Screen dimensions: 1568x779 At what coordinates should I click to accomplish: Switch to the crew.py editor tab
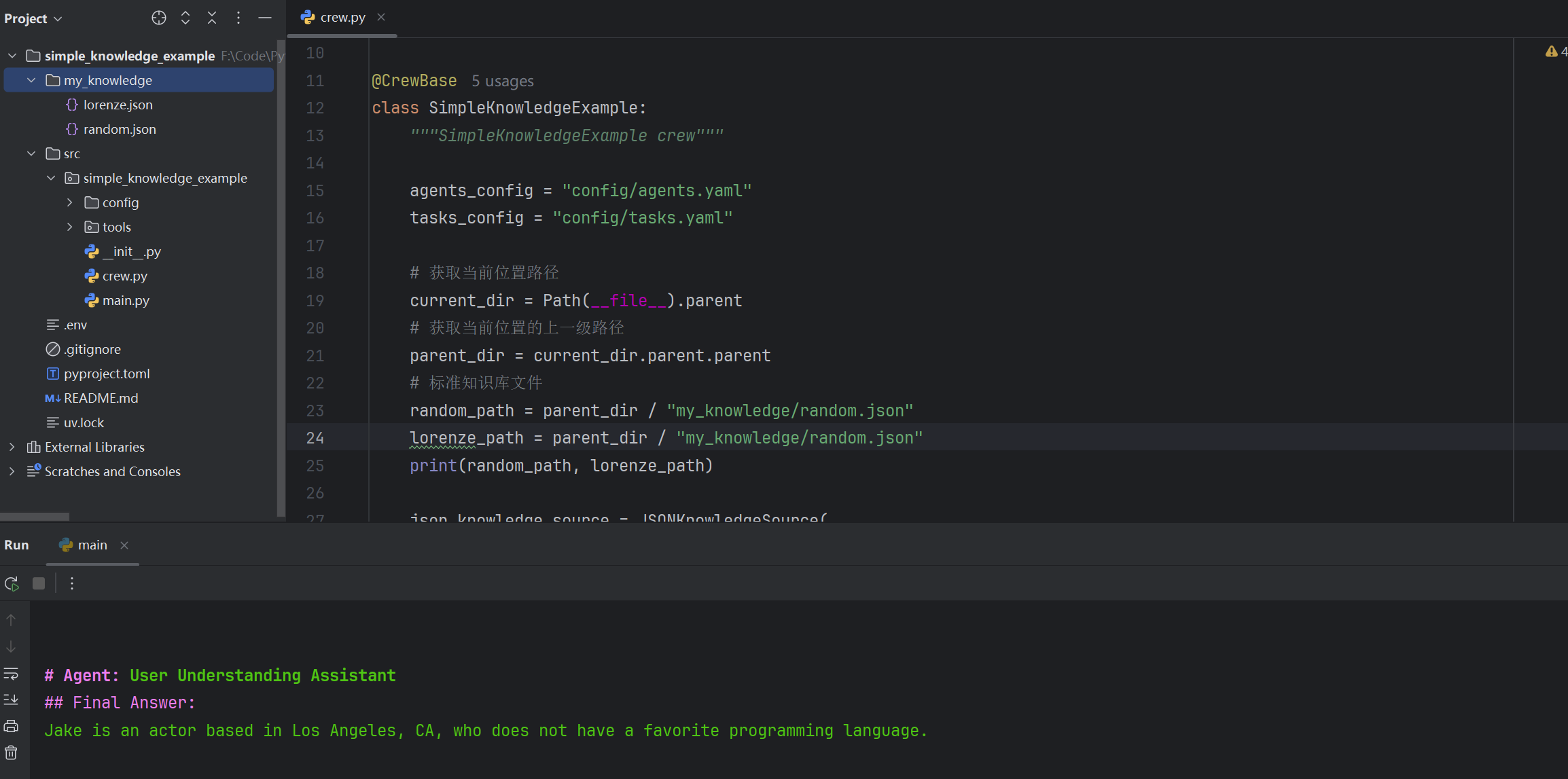pyautogui.click(x=342, y=18)
